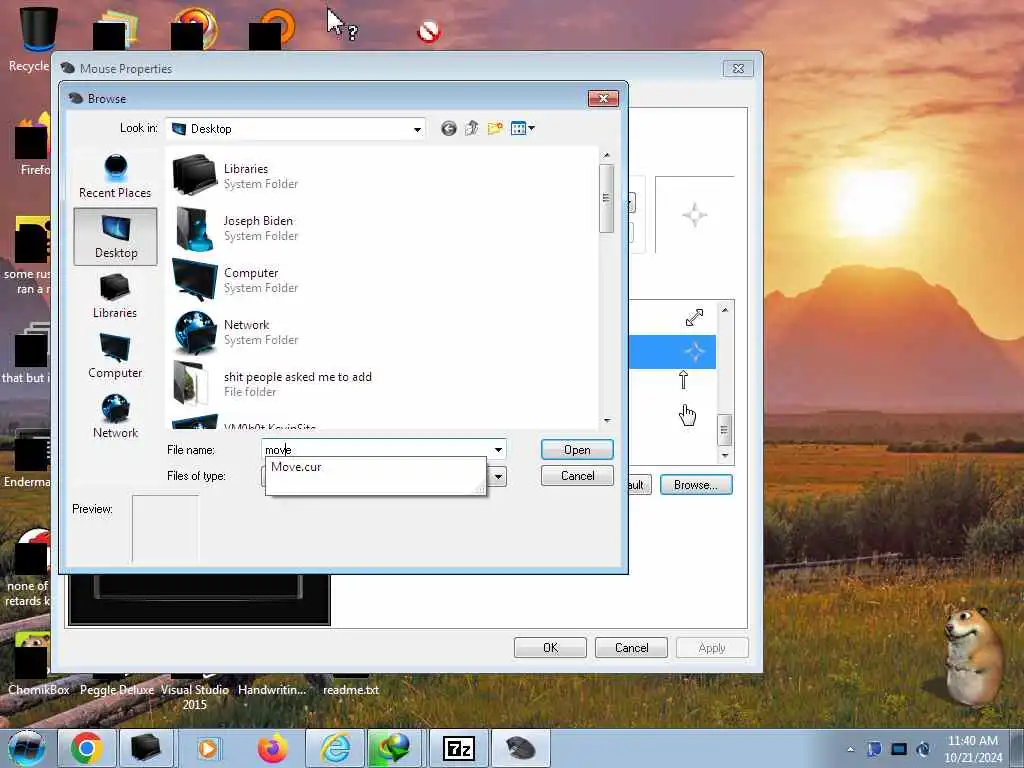This screenshot has height=768, width=1024.
Task: Click the Open button in Browse dialog
Action: [x=577, y=449]
